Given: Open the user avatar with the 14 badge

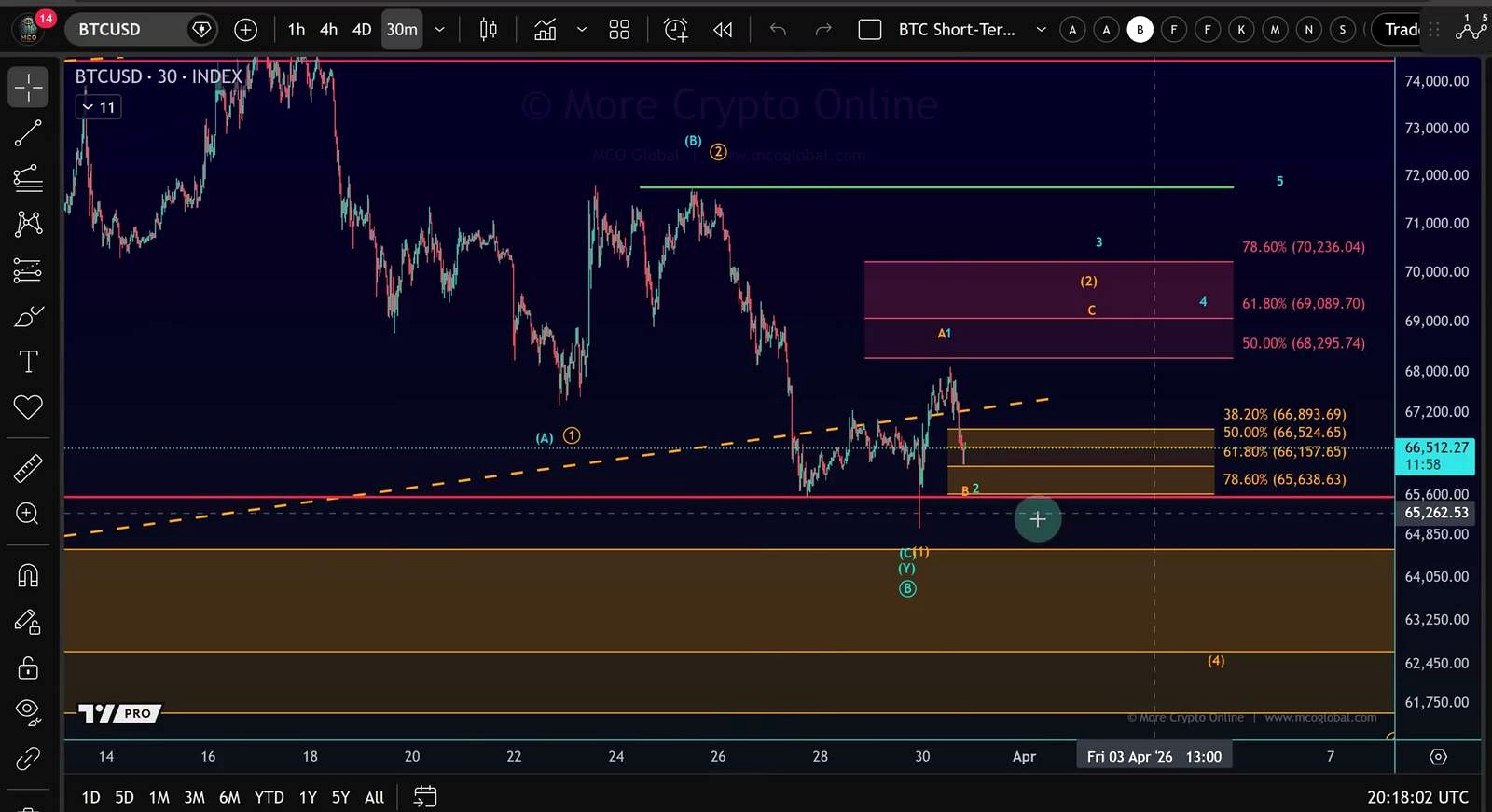Looking at the screenshot, I should (x=31, y=28).
